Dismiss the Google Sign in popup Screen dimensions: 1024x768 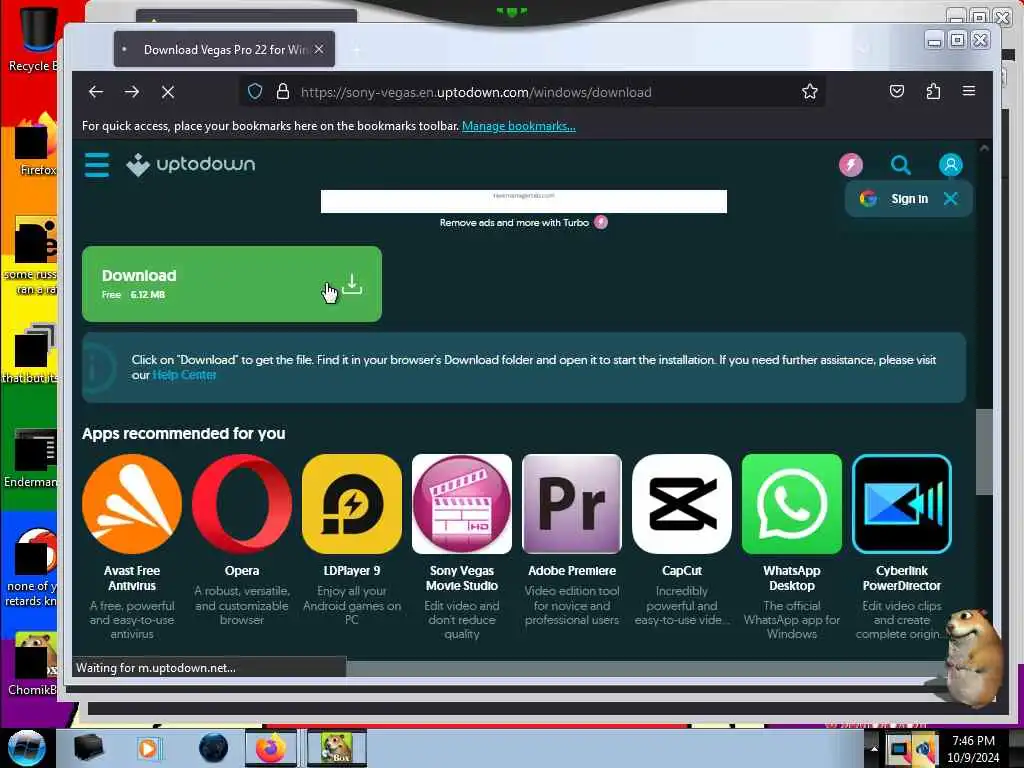tap(951, 199)
